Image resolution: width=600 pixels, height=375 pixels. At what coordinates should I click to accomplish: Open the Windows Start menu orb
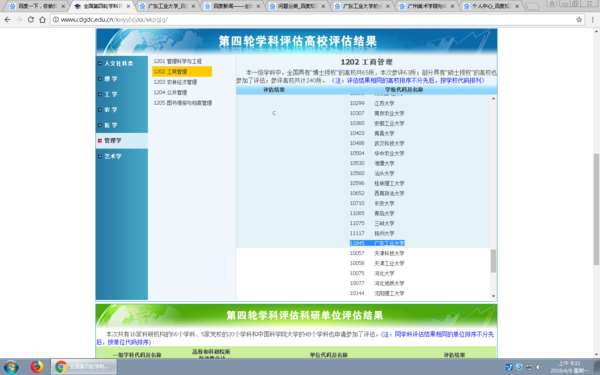click(x=10, y=367)
